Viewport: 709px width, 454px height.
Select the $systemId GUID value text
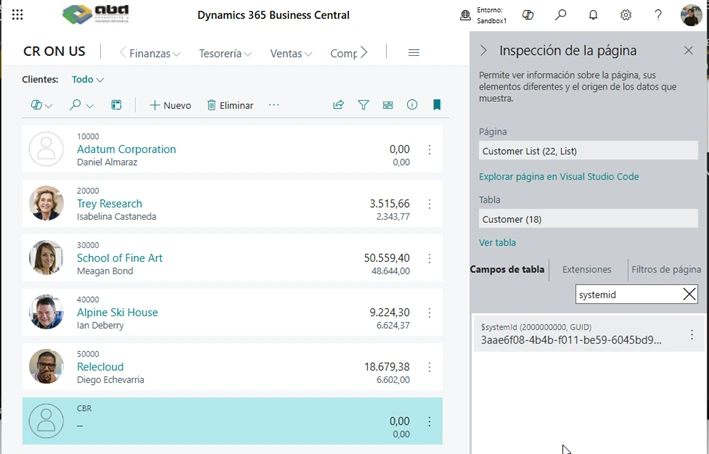coord(571,340)
